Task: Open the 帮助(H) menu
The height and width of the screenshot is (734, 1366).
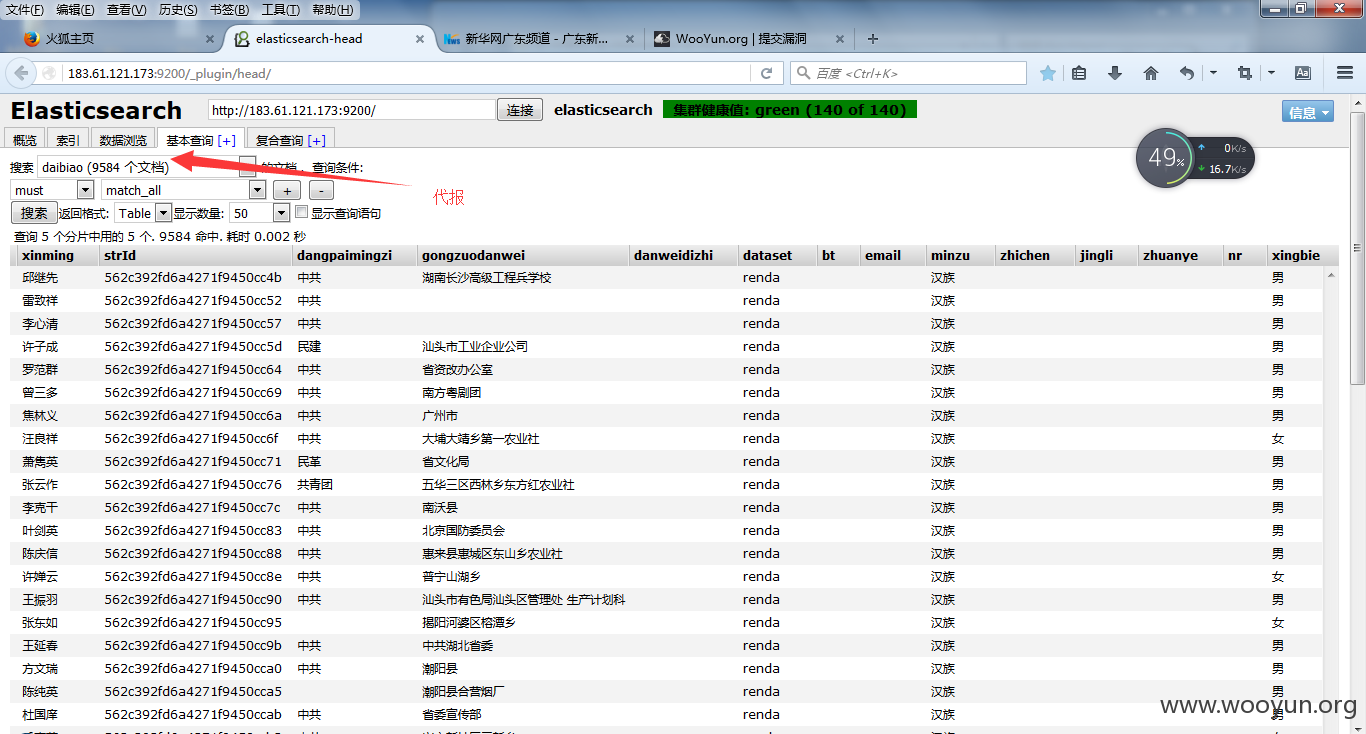Action: [x=333, y=10]
